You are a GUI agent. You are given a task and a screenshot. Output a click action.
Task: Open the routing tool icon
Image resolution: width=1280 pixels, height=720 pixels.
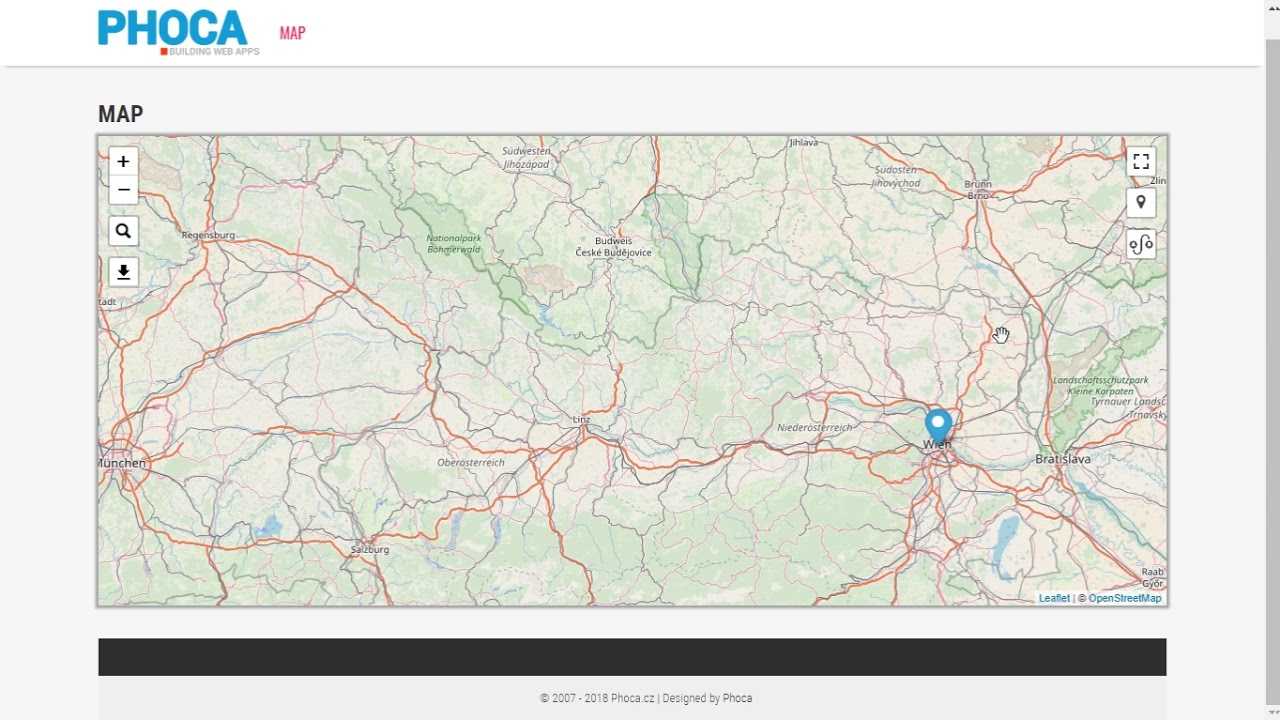(x=1141, y=244)
